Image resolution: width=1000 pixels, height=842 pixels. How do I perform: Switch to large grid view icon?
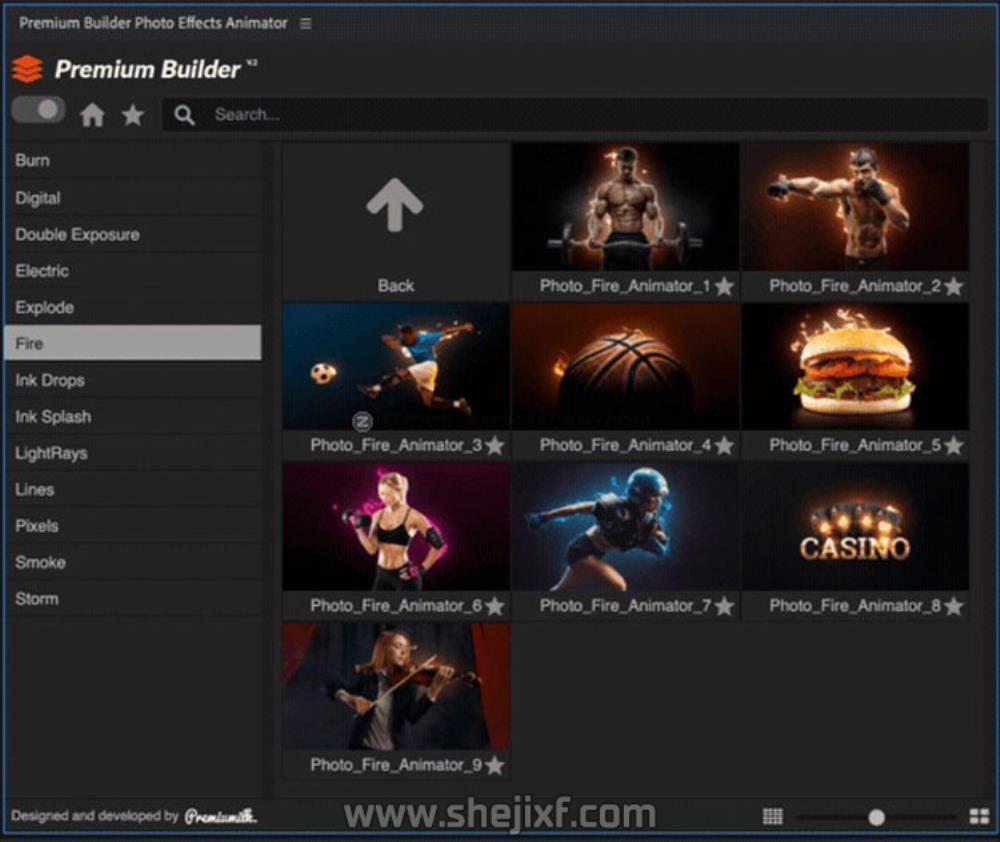pos(979,817)
